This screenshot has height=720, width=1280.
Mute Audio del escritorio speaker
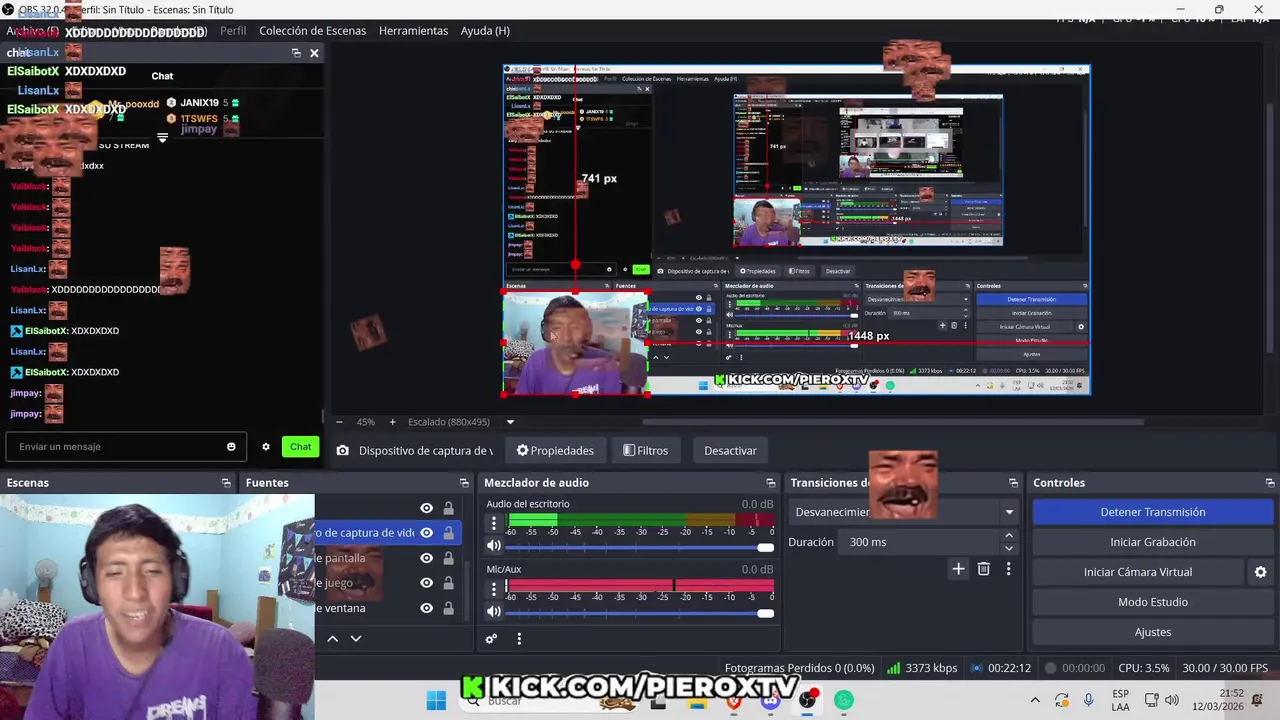coord(494,546)
